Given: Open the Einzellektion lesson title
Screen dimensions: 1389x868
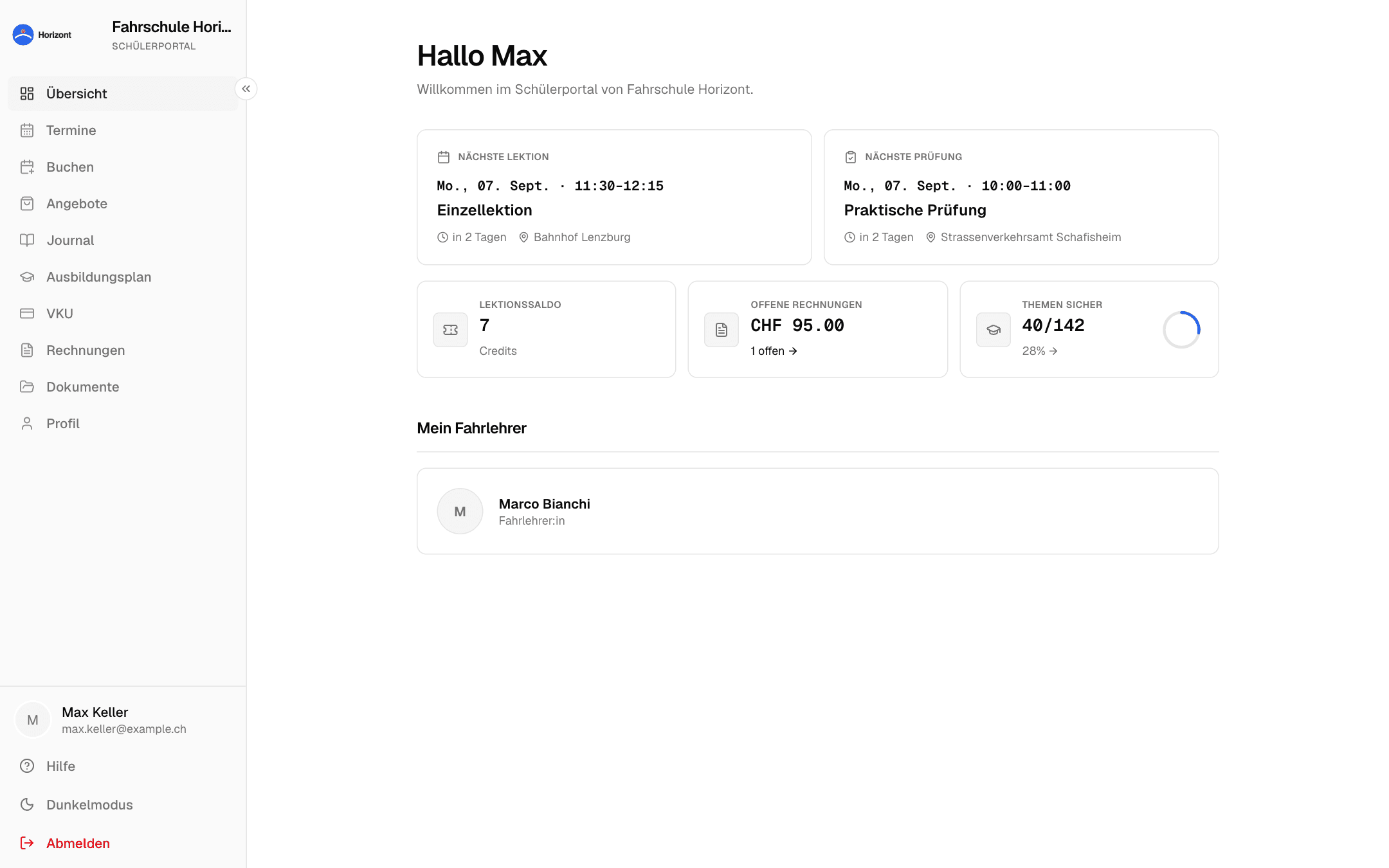Looking at the screenshot, I should (485, 210).
